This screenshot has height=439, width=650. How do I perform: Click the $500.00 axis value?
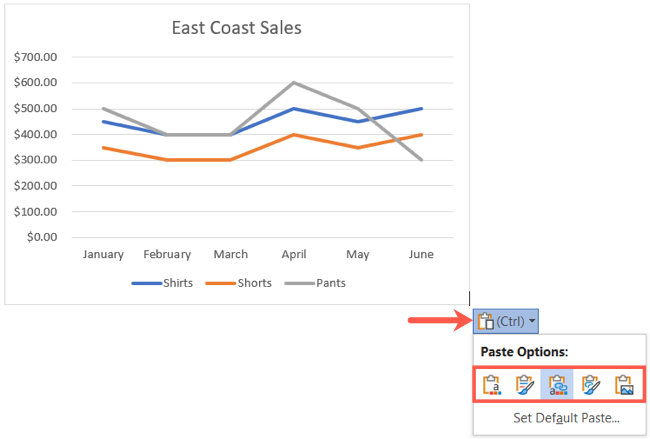click(35, 109)
